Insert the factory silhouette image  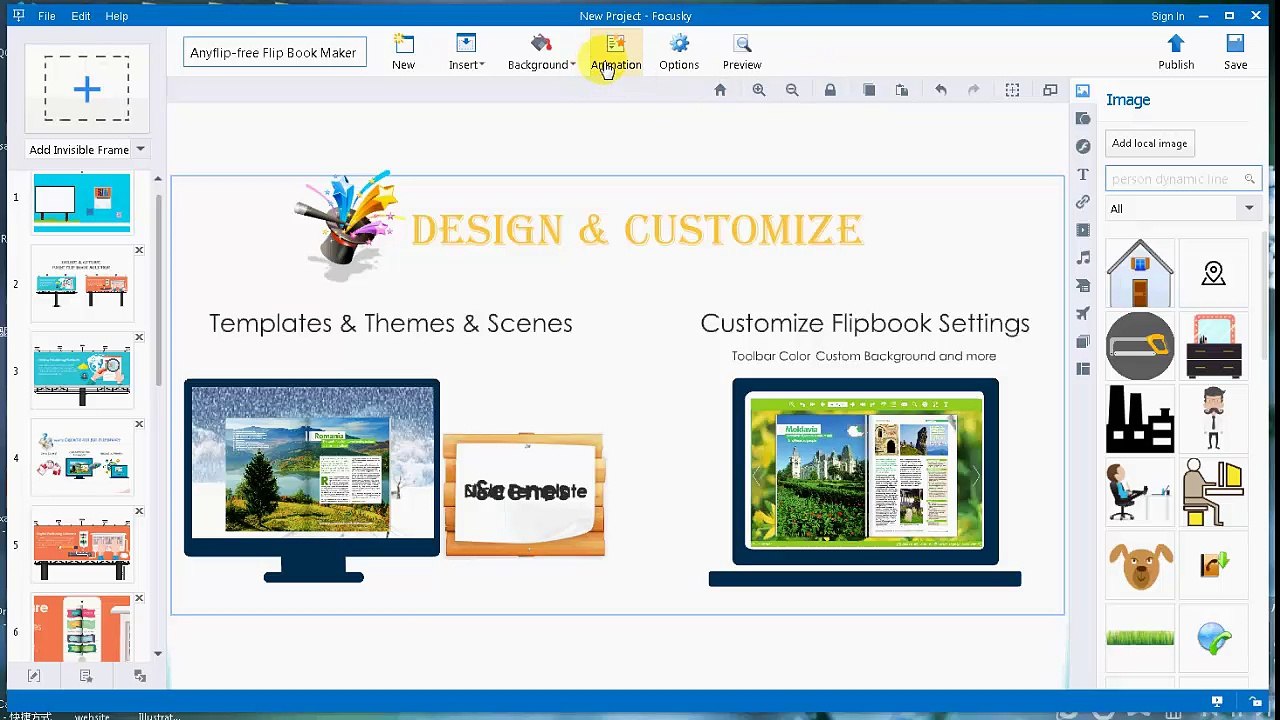click(1140, 419)
